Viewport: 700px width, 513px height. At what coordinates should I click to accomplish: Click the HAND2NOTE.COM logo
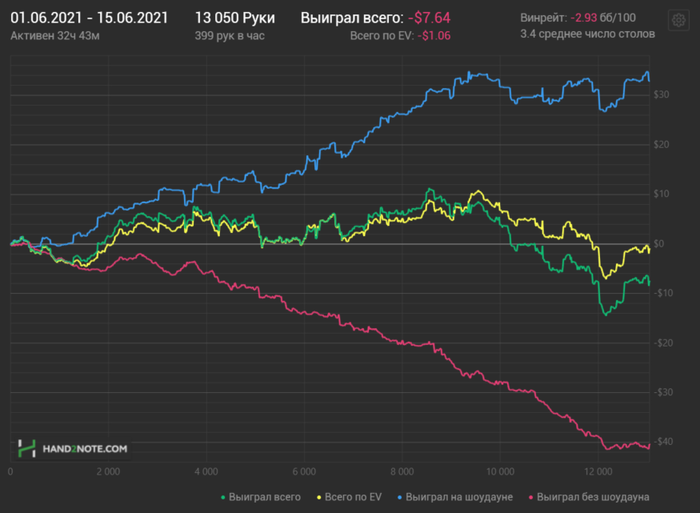(x=73, y=449)
